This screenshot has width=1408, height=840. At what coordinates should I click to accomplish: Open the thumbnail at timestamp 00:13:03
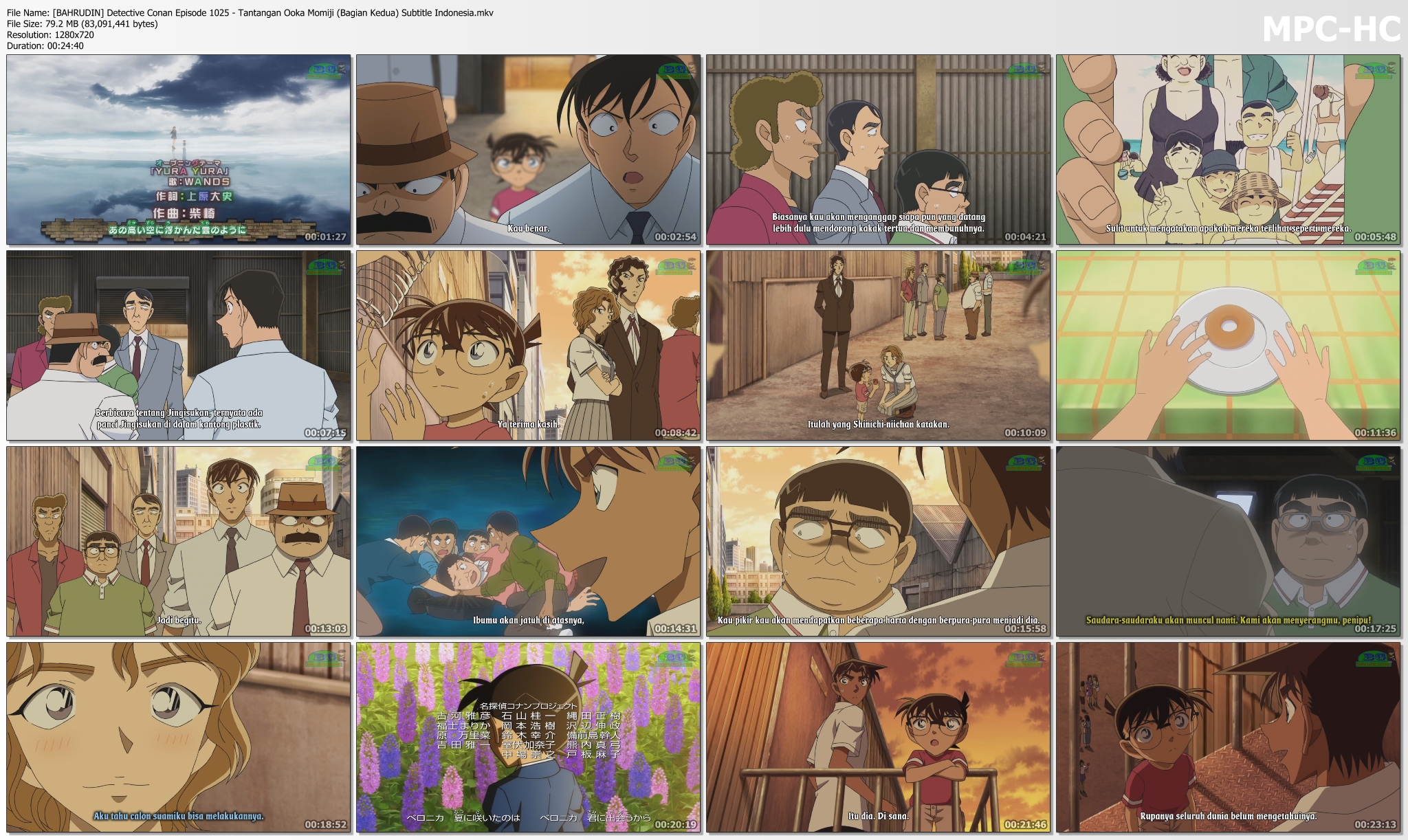179,541
